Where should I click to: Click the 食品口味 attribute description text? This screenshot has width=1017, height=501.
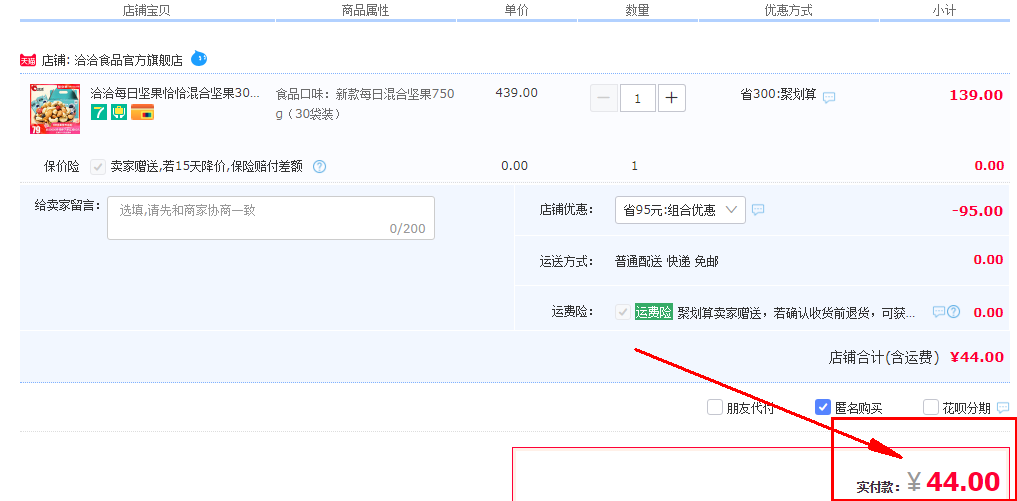point(365,104)
